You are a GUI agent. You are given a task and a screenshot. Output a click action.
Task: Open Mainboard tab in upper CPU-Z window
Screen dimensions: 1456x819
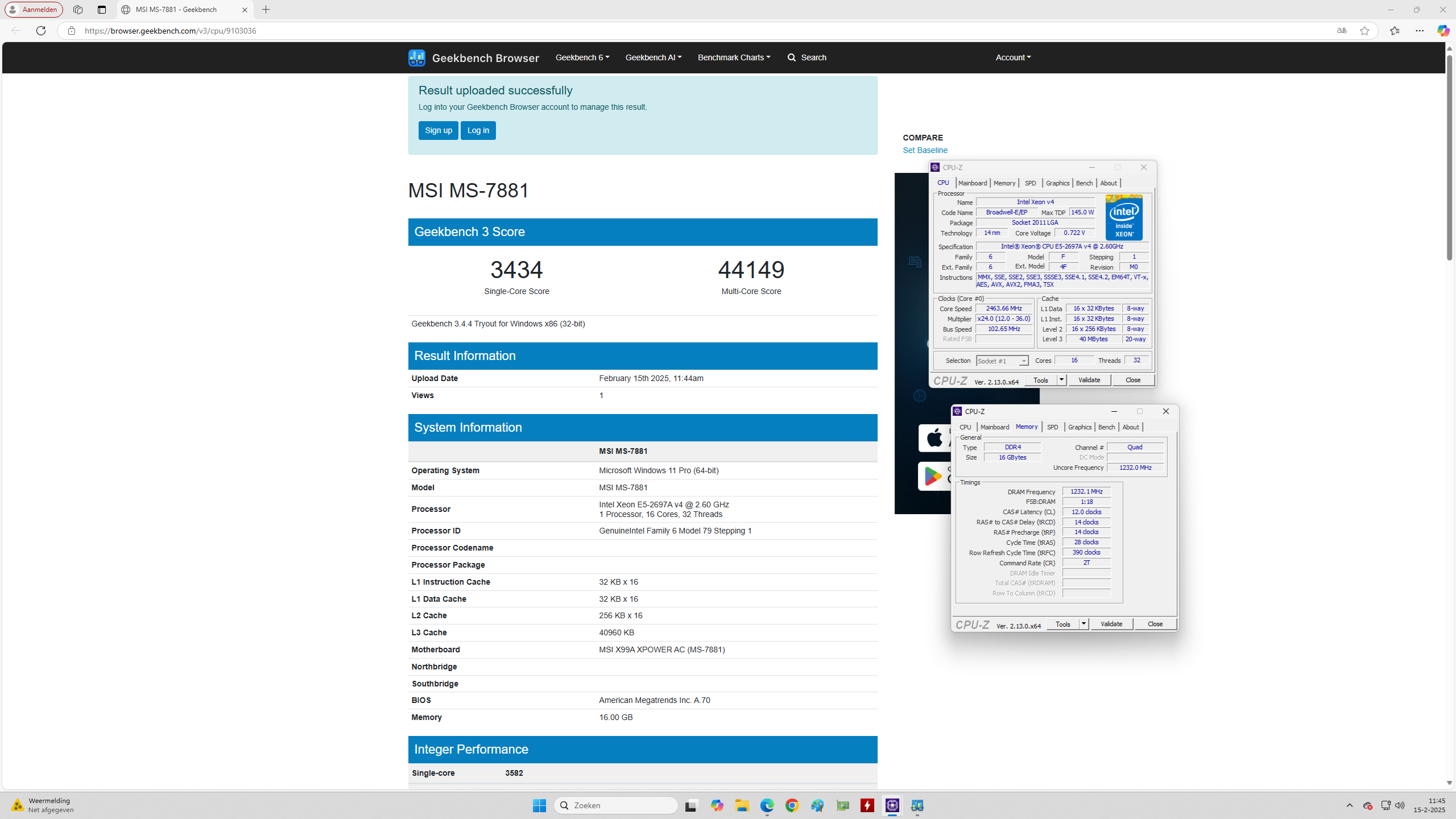pos(973,183)
